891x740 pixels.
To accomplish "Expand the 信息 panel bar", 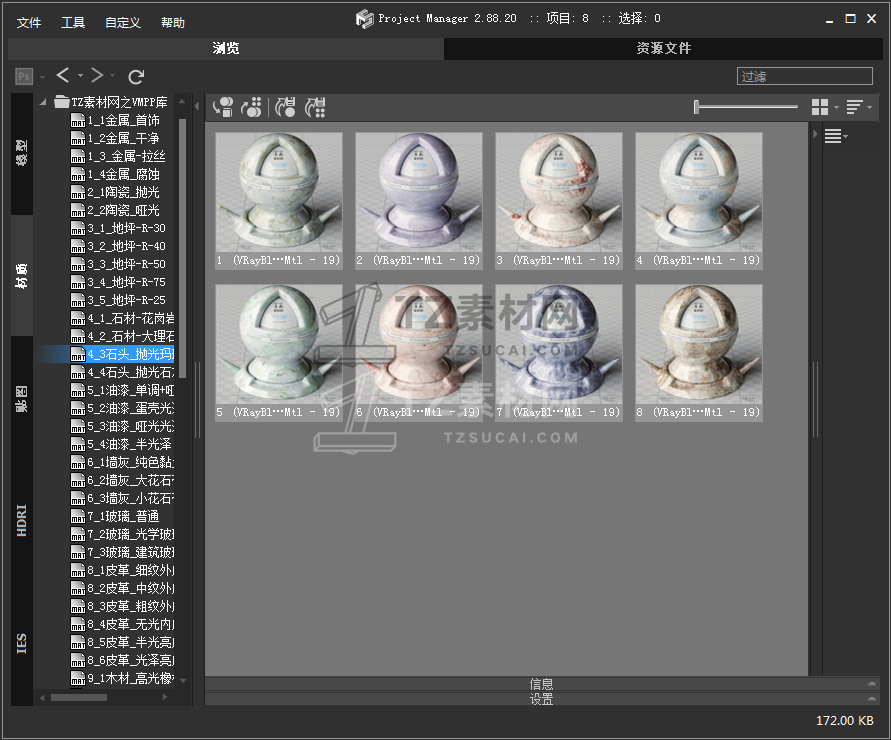I will pos(541,684).
